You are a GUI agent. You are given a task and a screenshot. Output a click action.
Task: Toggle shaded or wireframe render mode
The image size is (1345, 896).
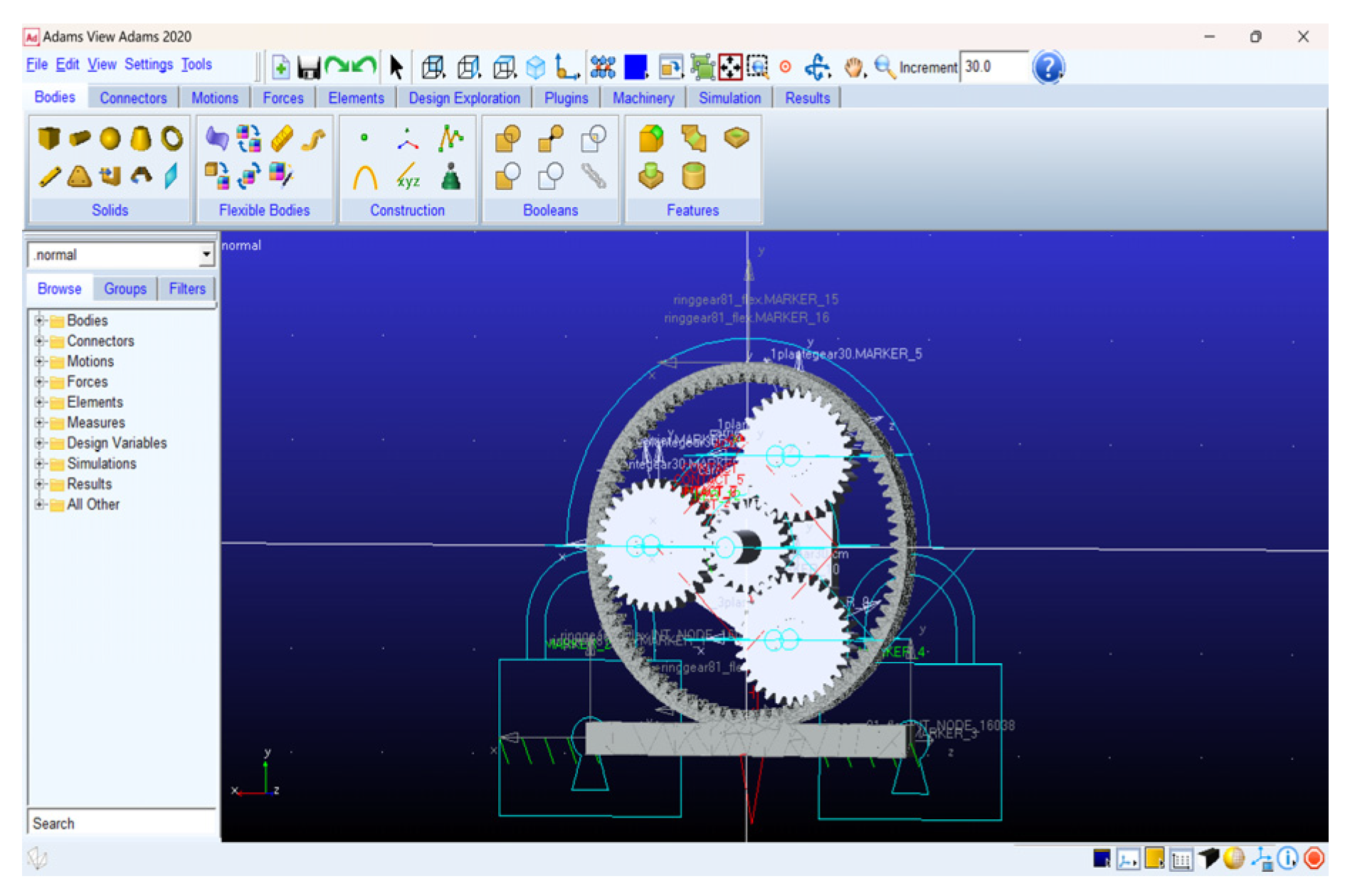click(1233, 859)
